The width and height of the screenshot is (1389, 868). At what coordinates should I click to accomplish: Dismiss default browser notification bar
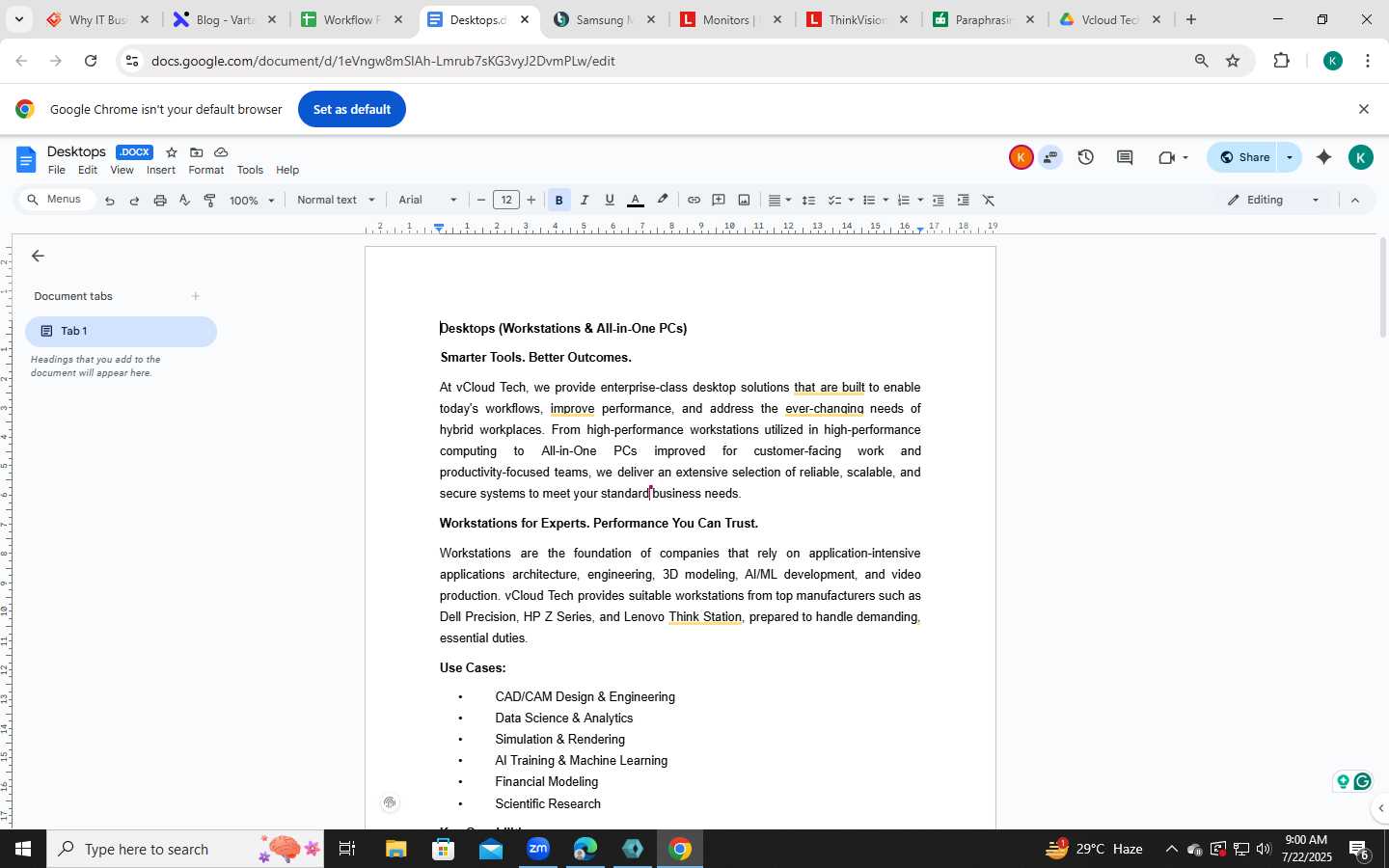1364,109
